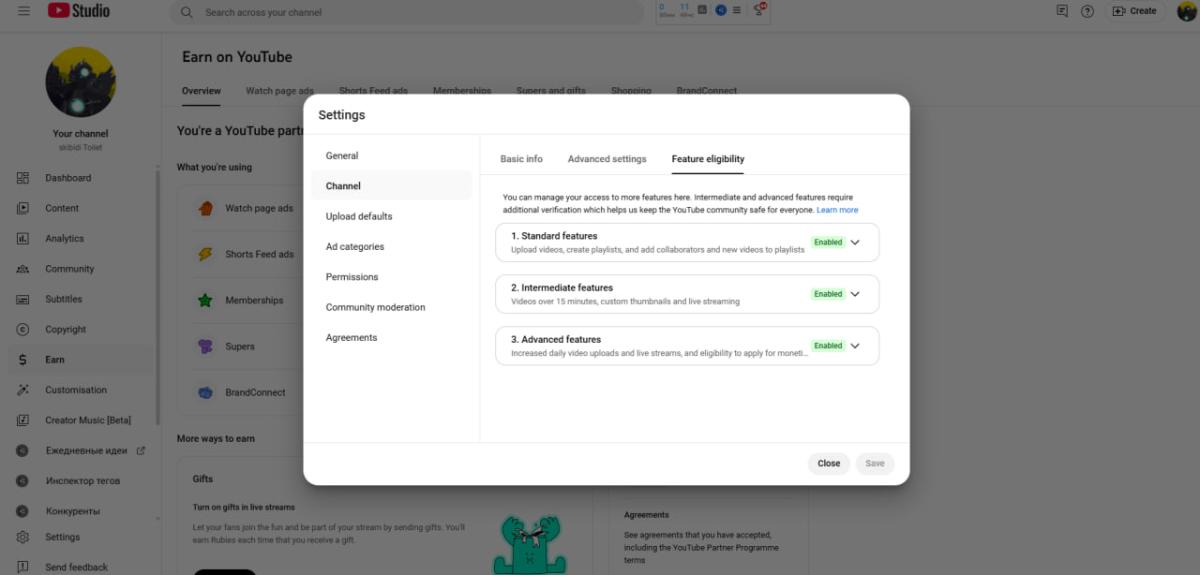The width and height of the screenshot is (1200, 575).
Task: Open Agreements settings section
Action: (x=391, y=338)
